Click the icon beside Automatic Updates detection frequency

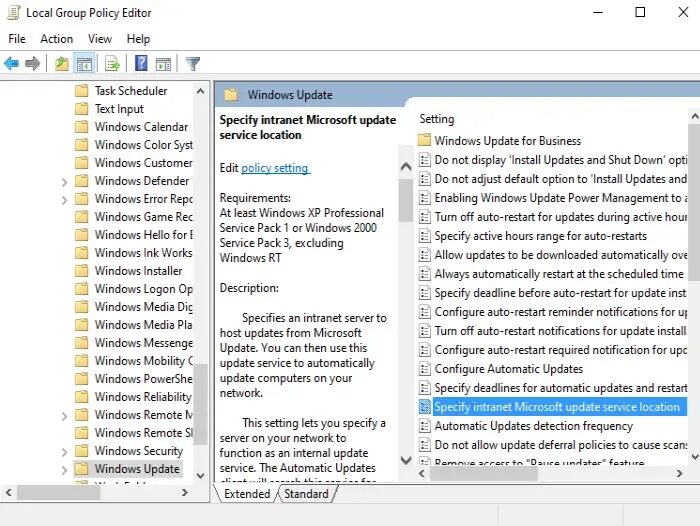425,426
